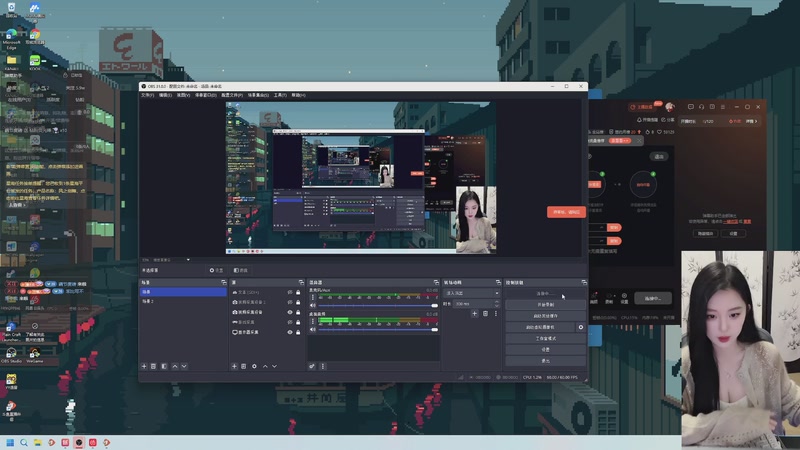Open source properties gear in Sources toolbar
800x450 pixels.
pos(254,366)
